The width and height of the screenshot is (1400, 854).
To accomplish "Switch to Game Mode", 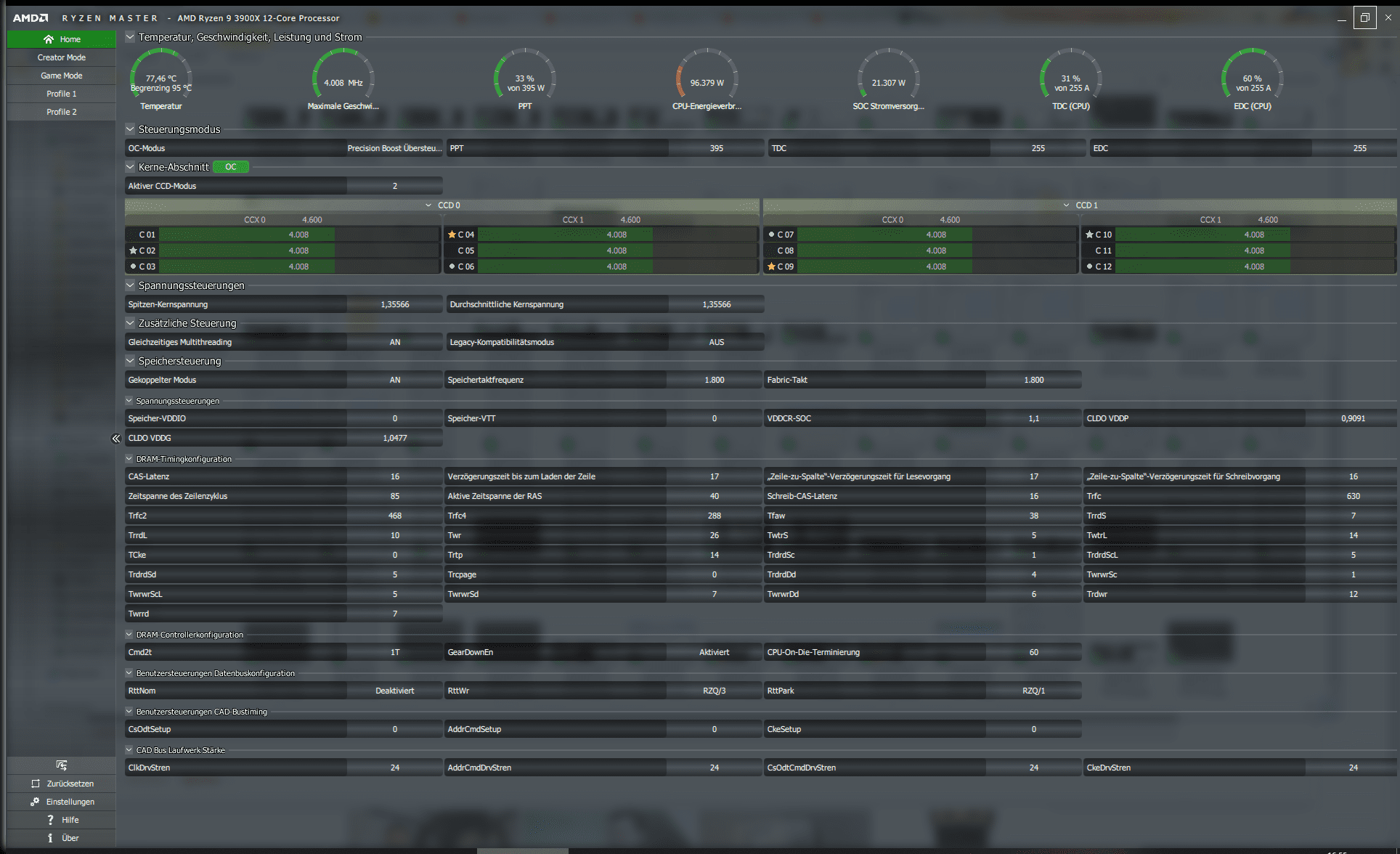I will [61, 76].
